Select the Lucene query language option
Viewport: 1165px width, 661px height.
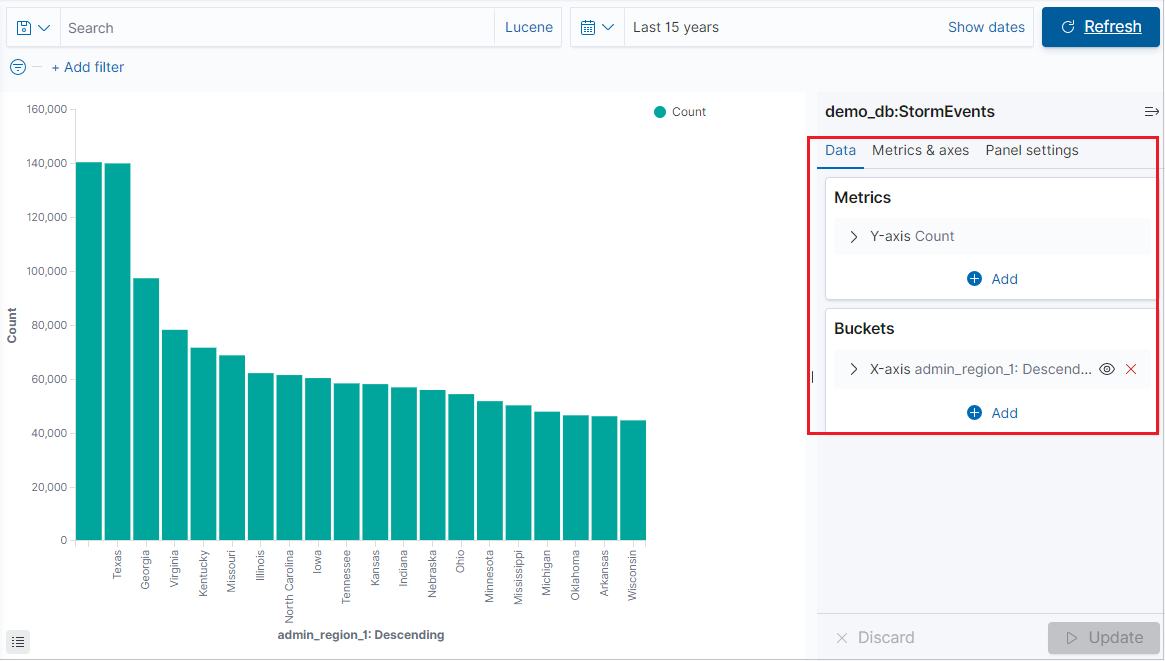(528, 27)
